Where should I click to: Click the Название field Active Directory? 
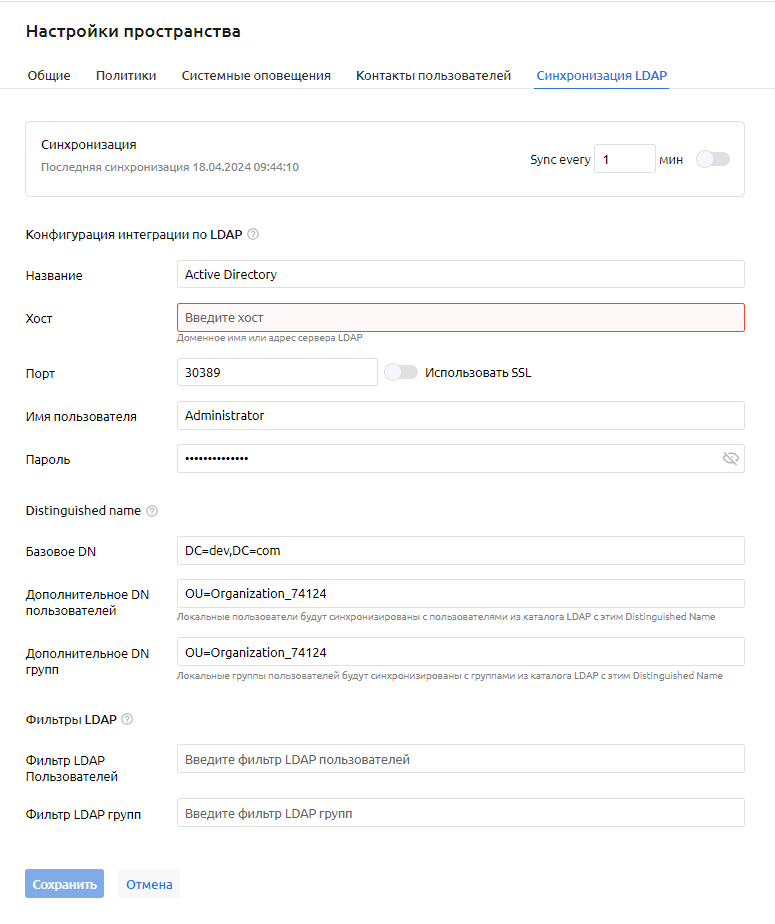(x=460, y=274)
